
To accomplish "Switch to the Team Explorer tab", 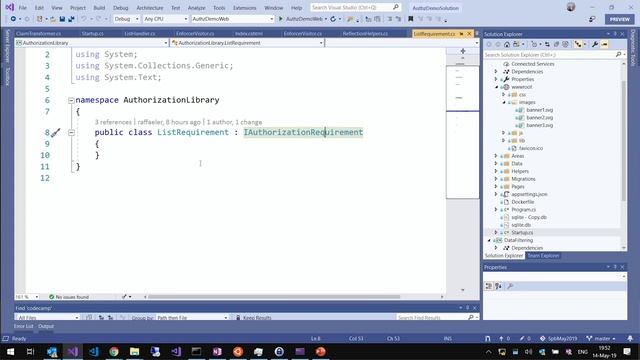I will 543,256.
